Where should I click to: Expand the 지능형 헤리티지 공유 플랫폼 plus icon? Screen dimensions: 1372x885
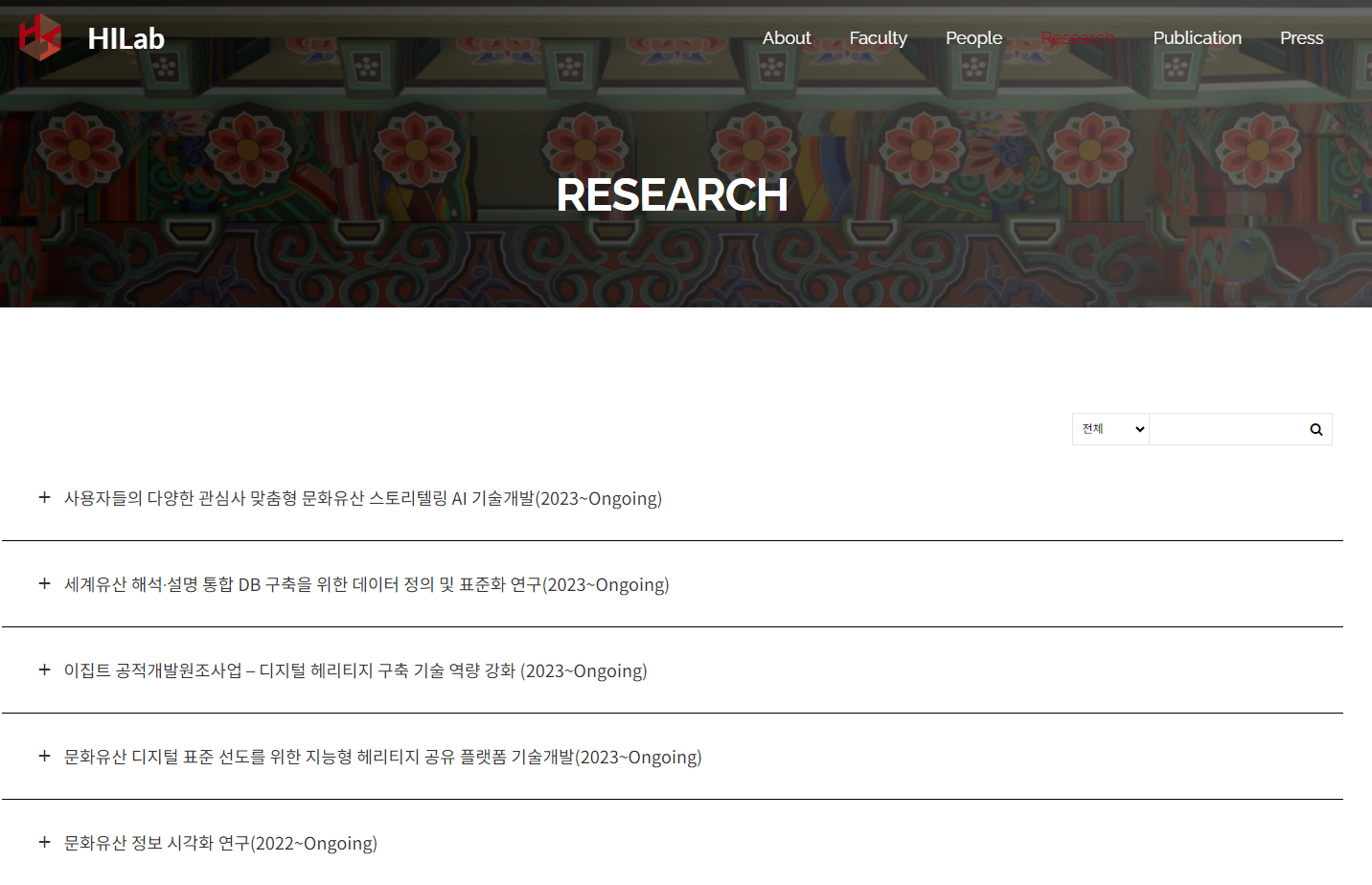point(44,756)
